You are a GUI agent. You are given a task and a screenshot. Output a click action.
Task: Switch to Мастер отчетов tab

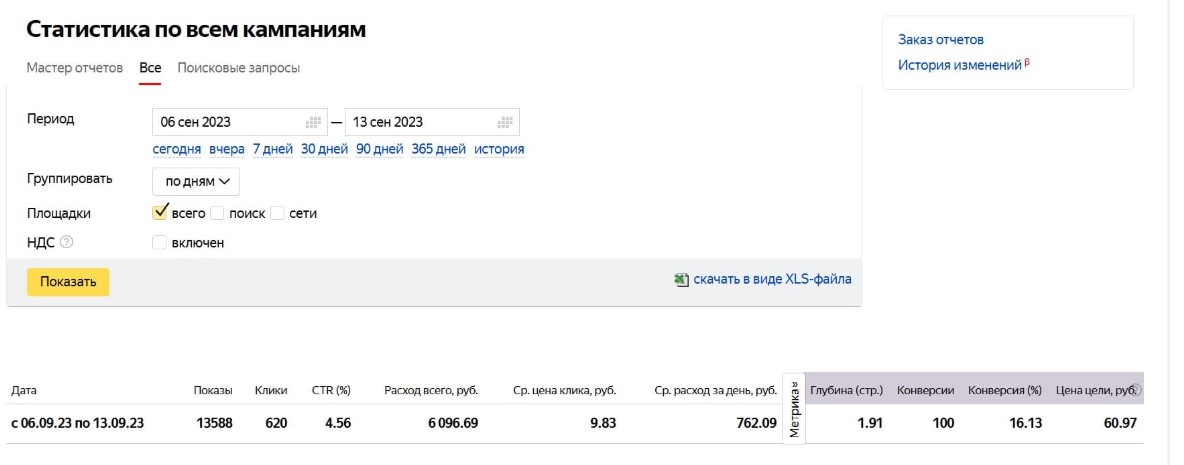tap(75, 68)
